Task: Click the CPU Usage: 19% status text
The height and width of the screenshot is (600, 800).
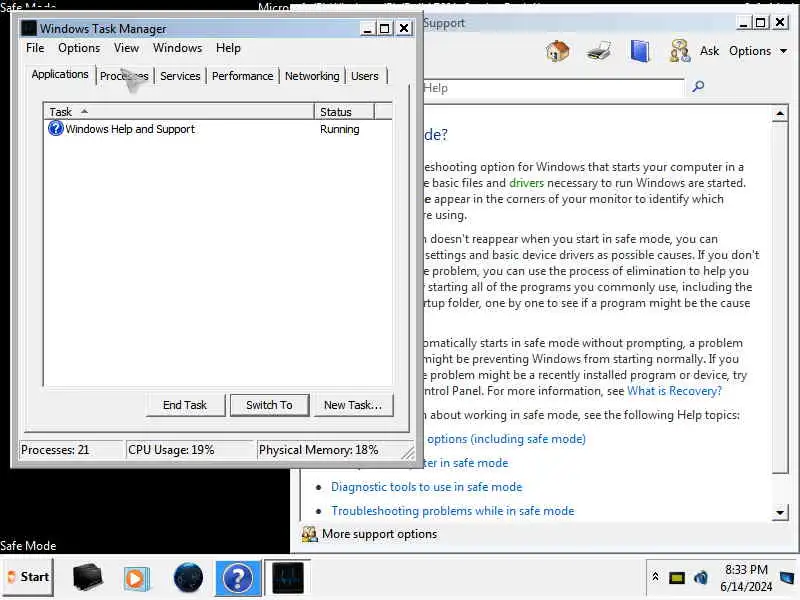Action: click(x=171, y=450)
